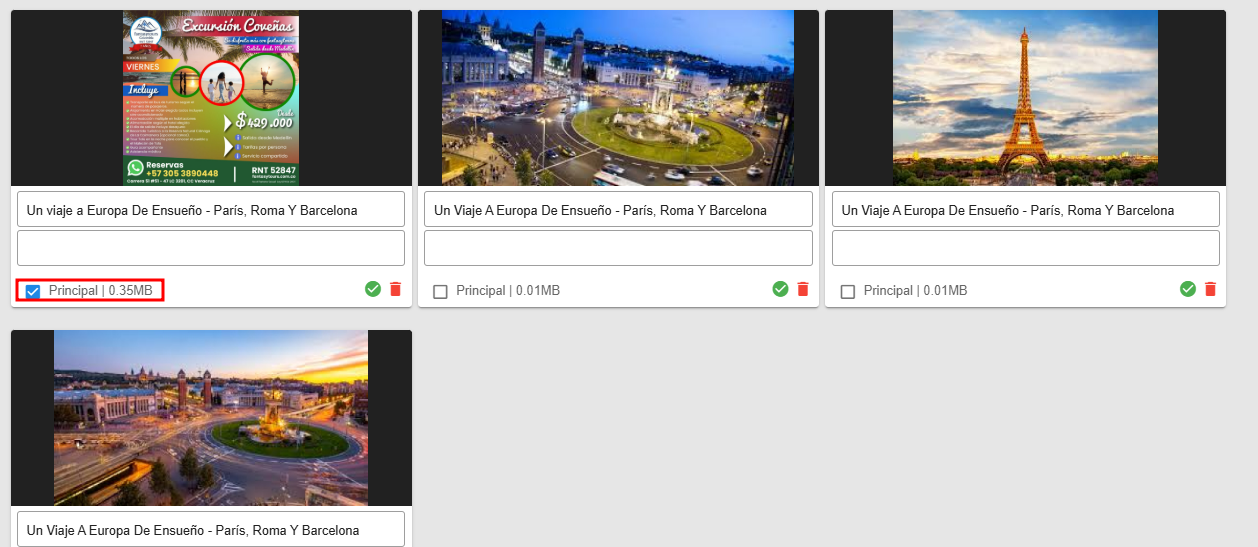This screenshot has width=1258, height=547.
Task: Remove the Eiffel Tower image via trash icon
Action: click(1210, 289)
